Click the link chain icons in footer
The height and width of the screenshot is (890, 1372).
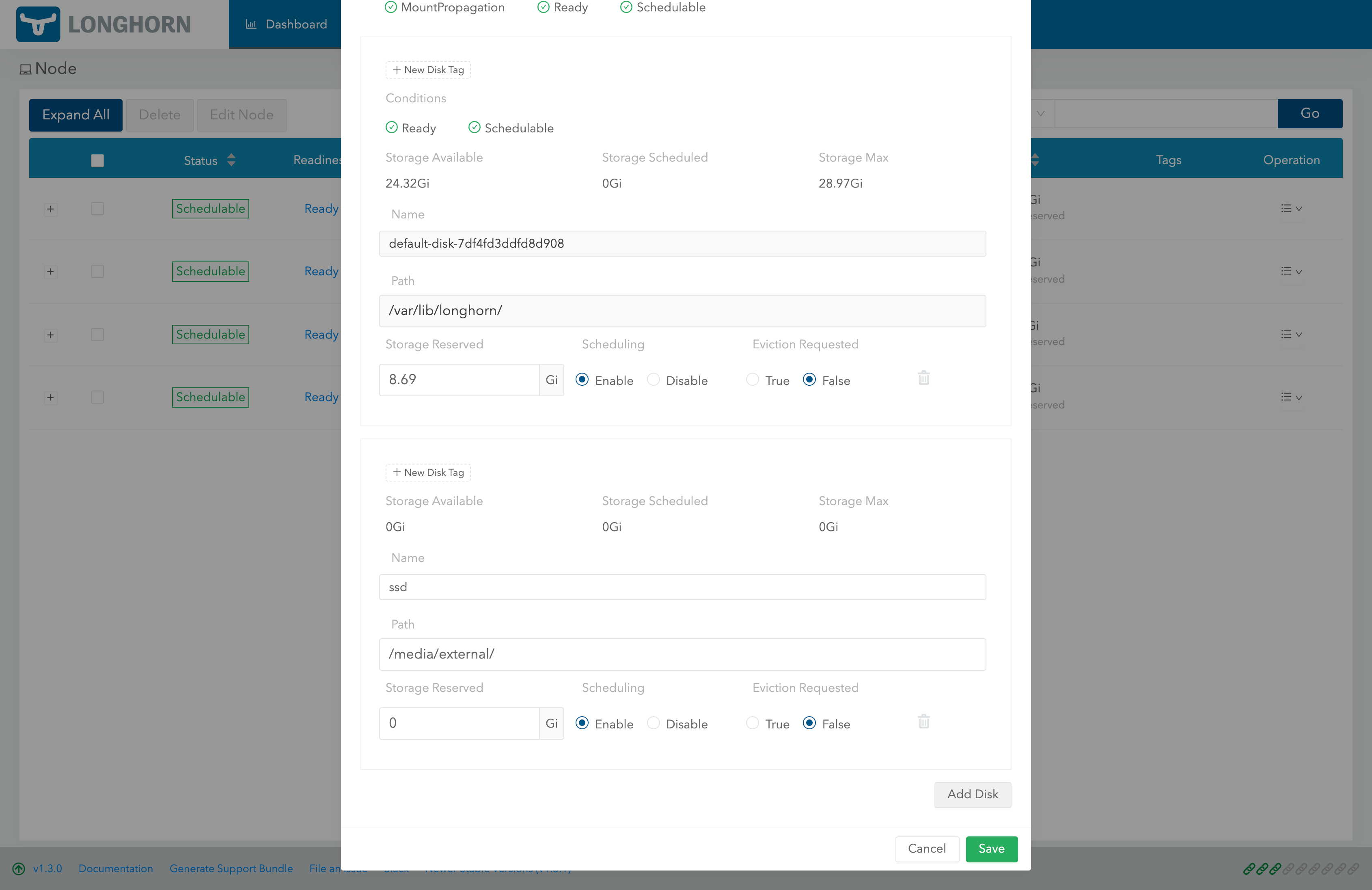pyautogui.click(x=1301, y=868)
